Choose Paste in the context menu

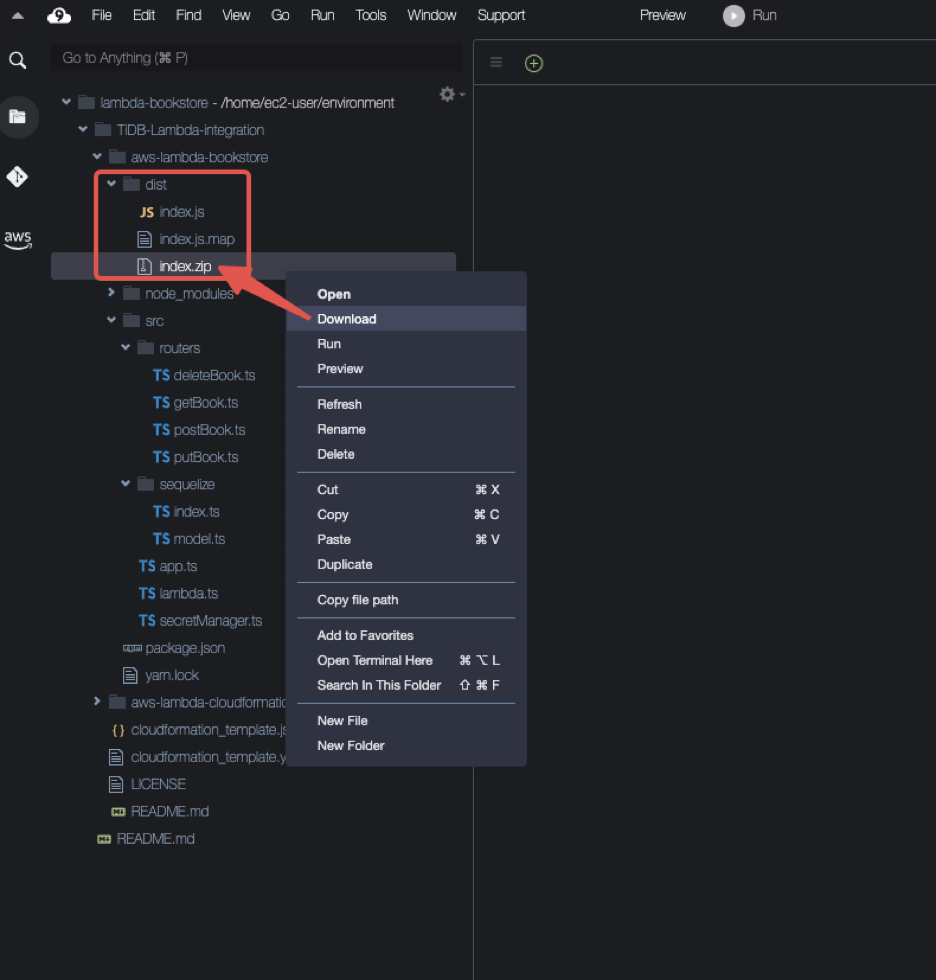tap(406, 539)
